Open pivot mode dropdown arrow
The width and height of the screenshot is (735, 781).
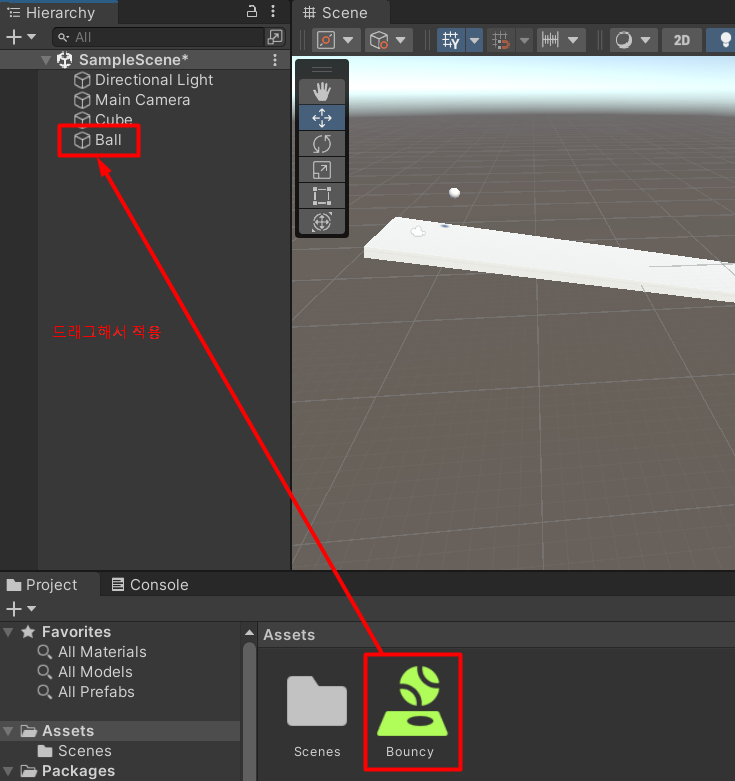pos(348,40)
